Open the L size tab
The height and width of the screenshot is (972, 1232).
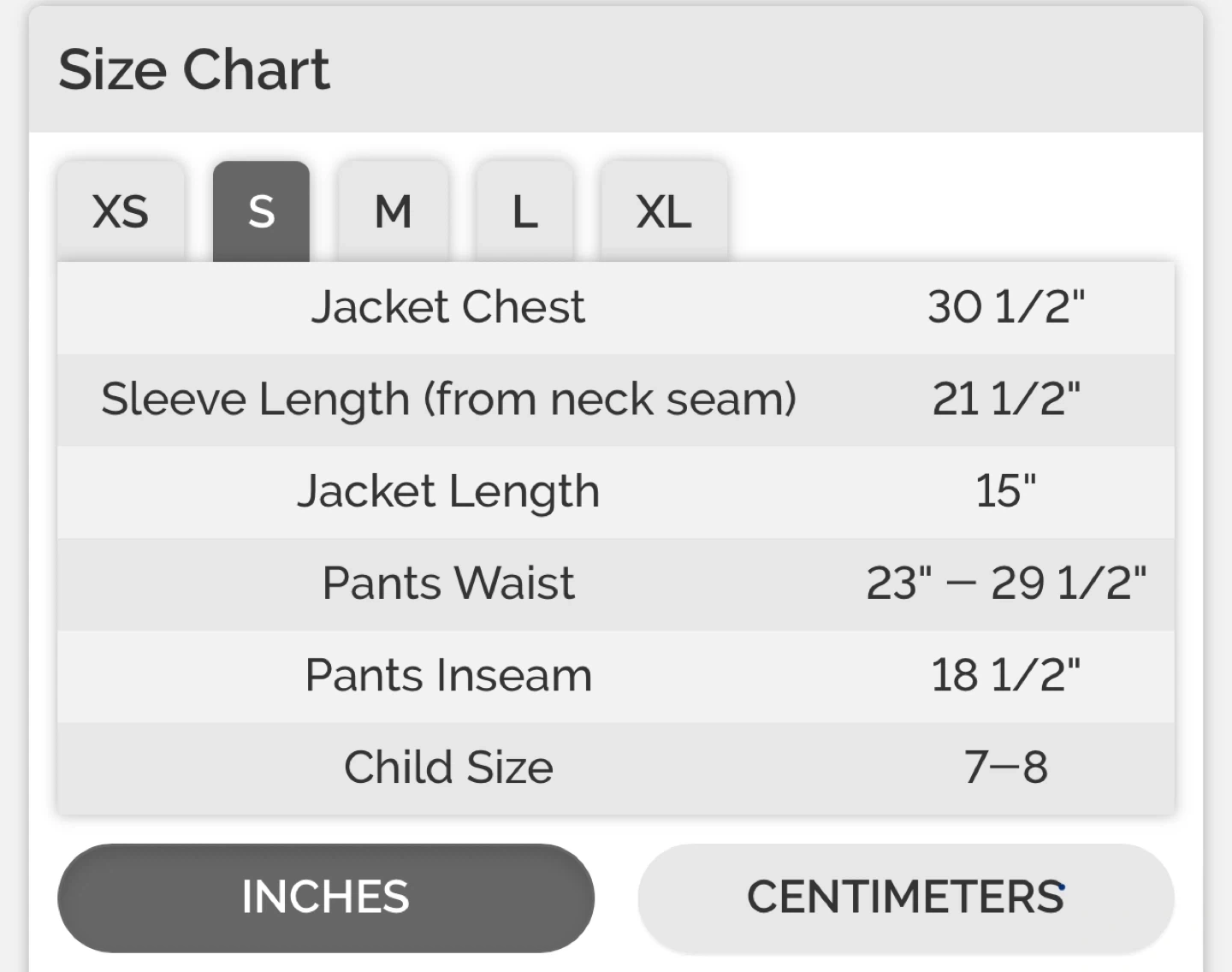point(524,211)
